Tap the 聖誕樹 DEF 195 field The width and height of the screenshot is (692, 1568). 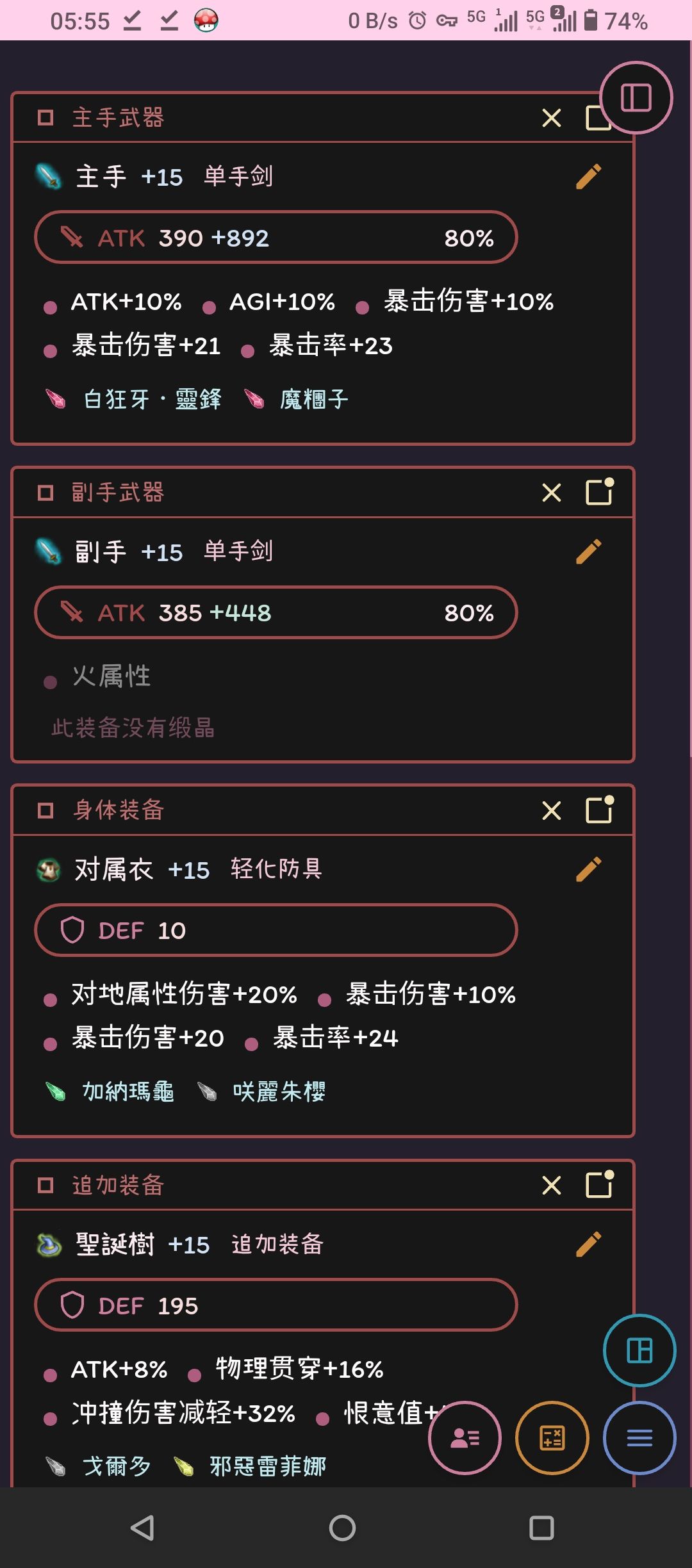(276, 1305)
